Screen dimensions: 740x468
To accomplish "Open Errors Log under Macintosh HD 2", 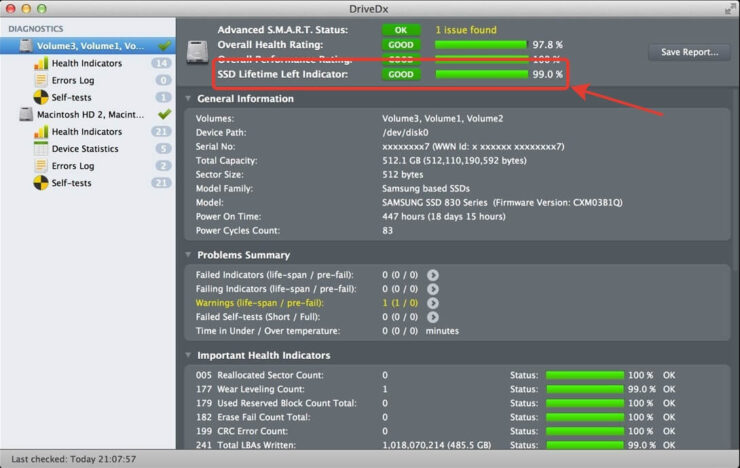I will pos(72,166).
